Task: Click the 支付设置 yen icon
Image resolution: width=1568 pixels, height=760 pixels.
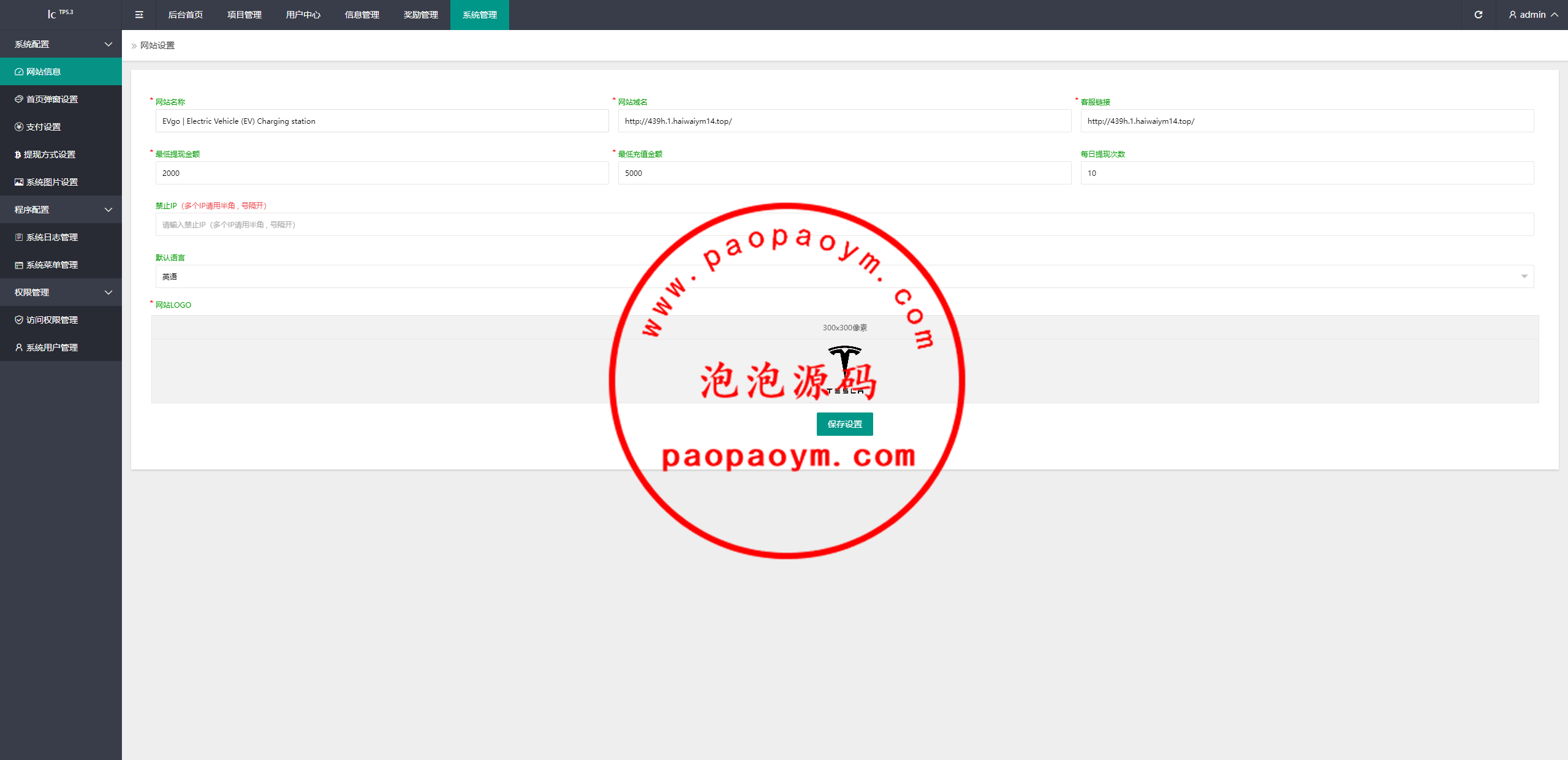Action: tap(19, 127)
